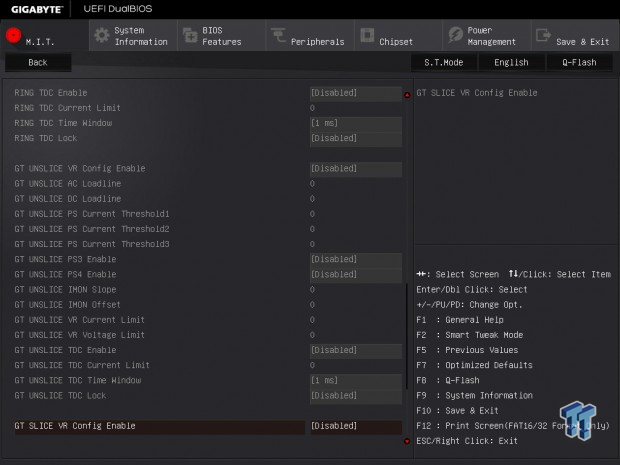Click ESC/Right Click: Exit help line
The height and width of the screenshot is (465, 620).
point(467,441)
